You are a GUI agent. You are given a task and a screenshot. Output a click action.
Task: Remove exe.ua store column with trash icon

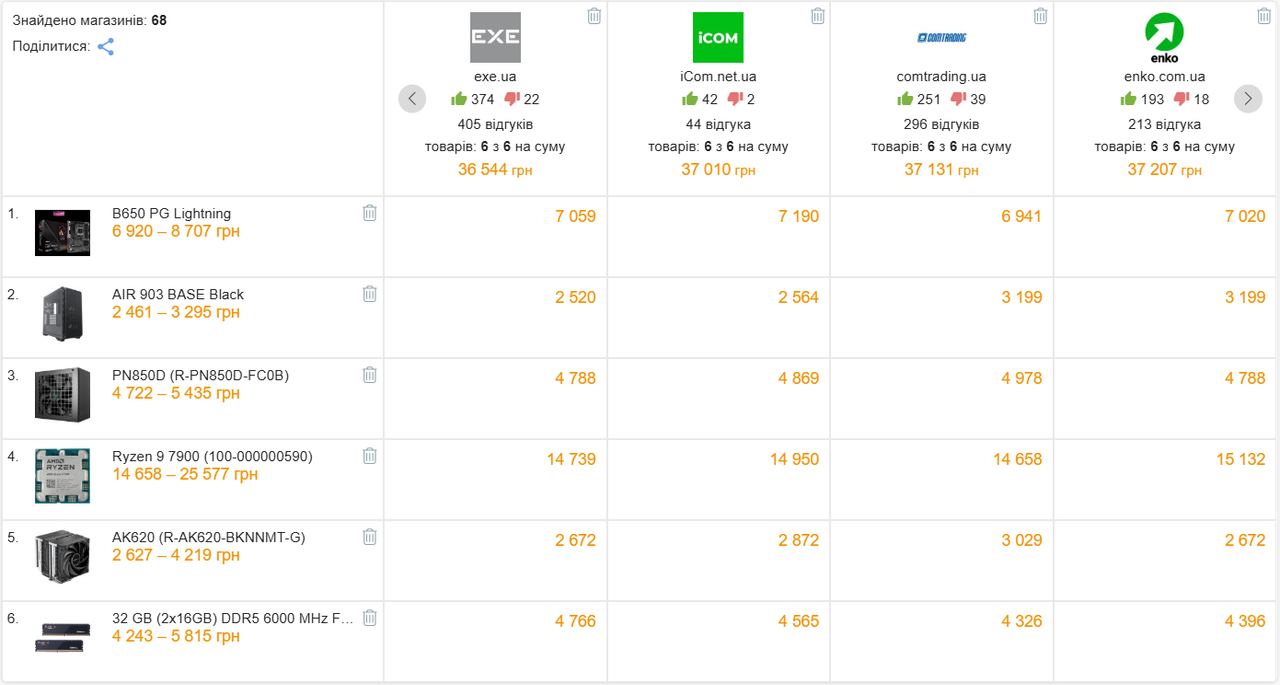tap(594, 15)
